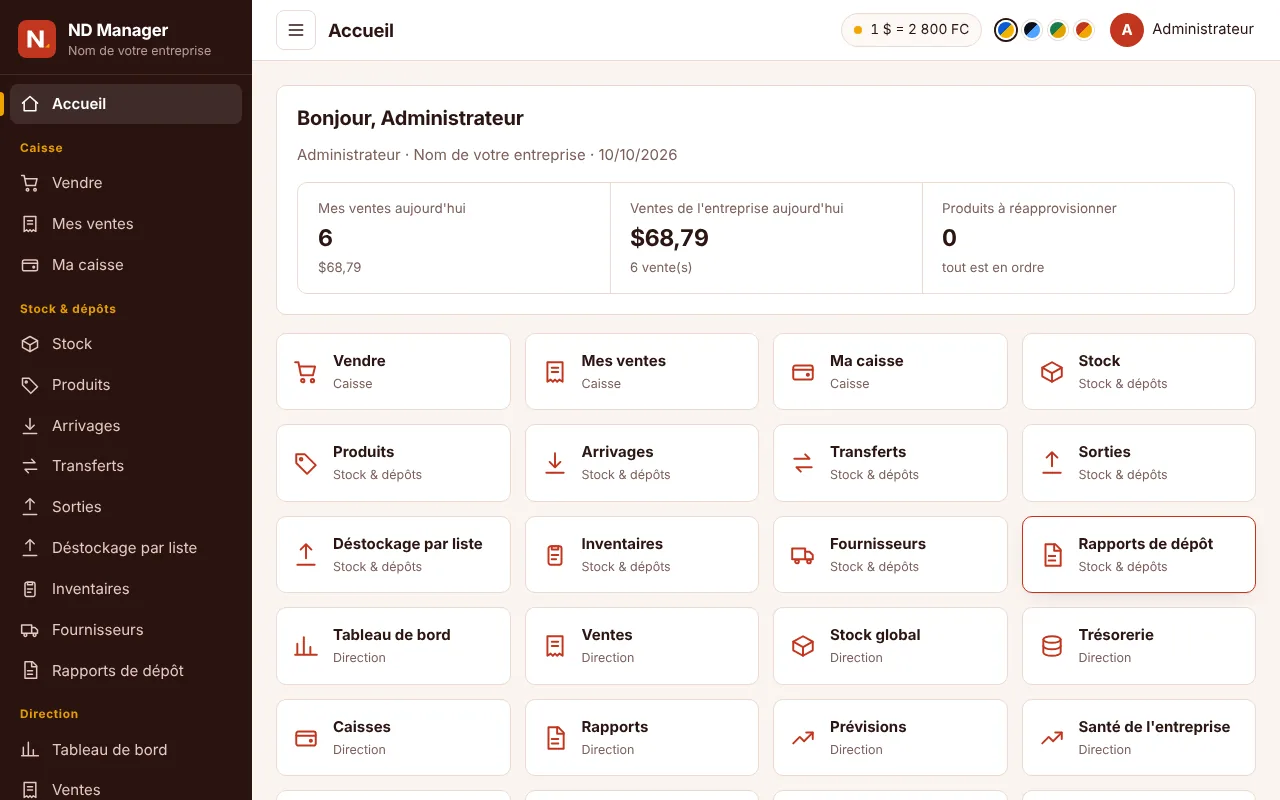1280x800 pixels.
Task: Select the blue and yellow theme swatch
Action: click(x=1006, y=30)
